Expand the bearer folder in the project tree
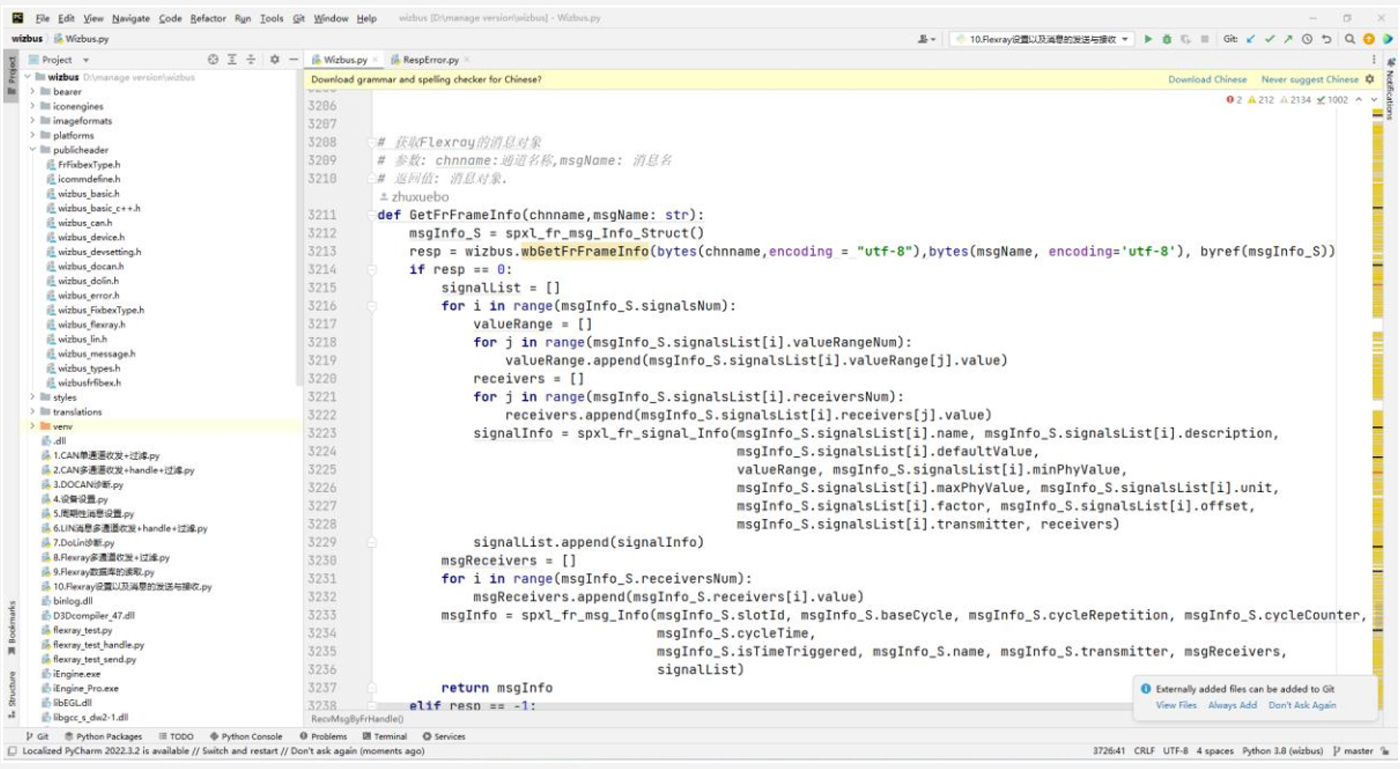The width and height of the screenshot is (1400, 769). 32,92
